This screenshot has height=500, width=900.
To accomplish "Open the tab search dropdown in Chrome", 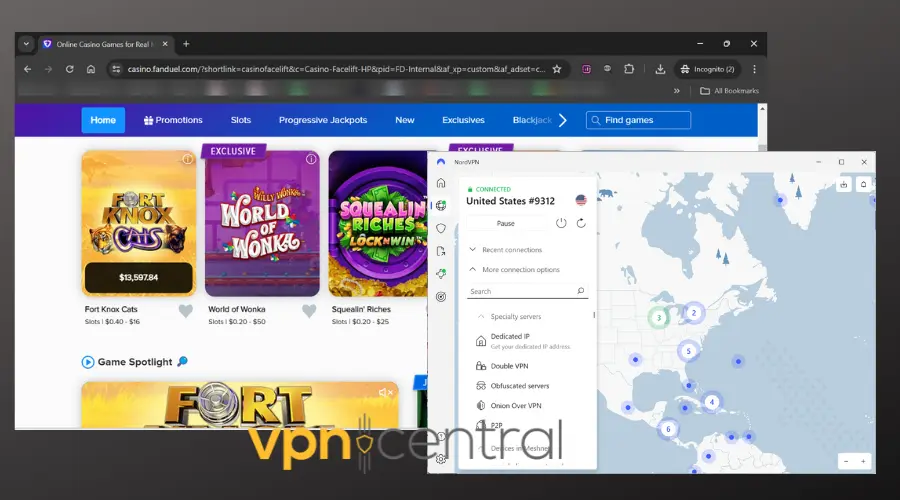I will 26,44.
